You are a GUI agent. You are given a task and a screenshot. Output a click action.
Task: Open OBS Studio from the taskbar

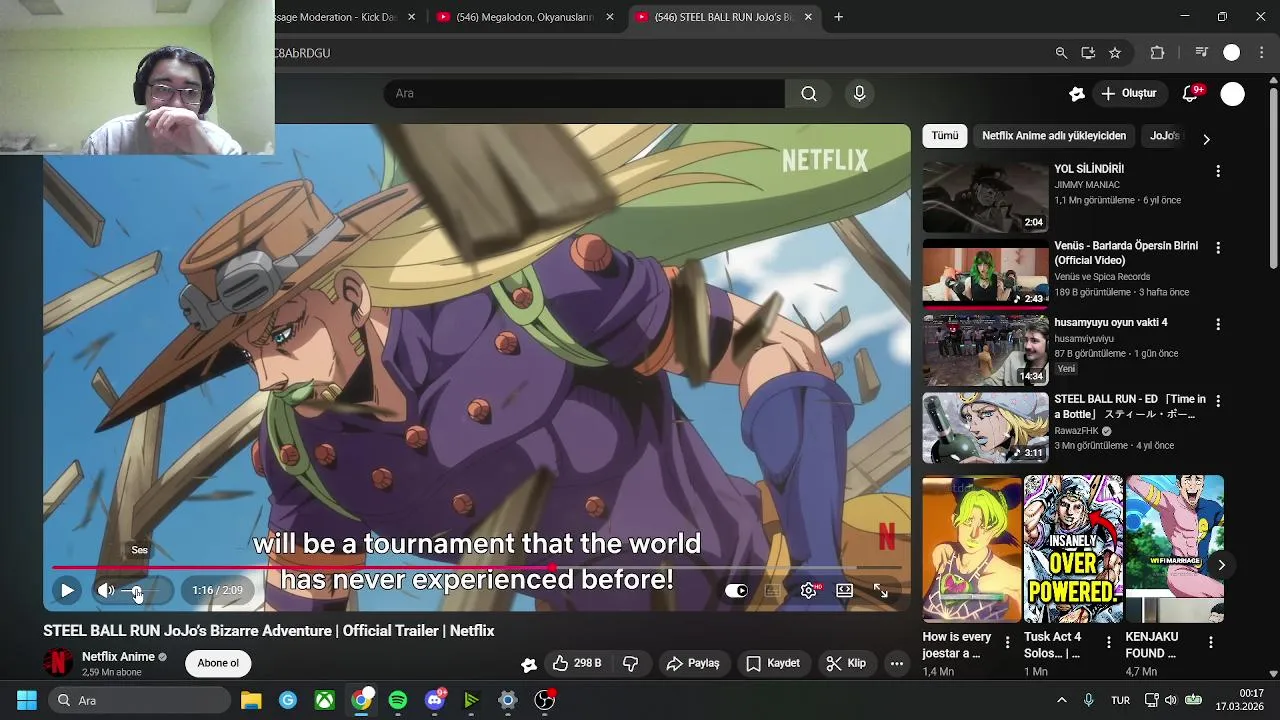pos(545,700)
